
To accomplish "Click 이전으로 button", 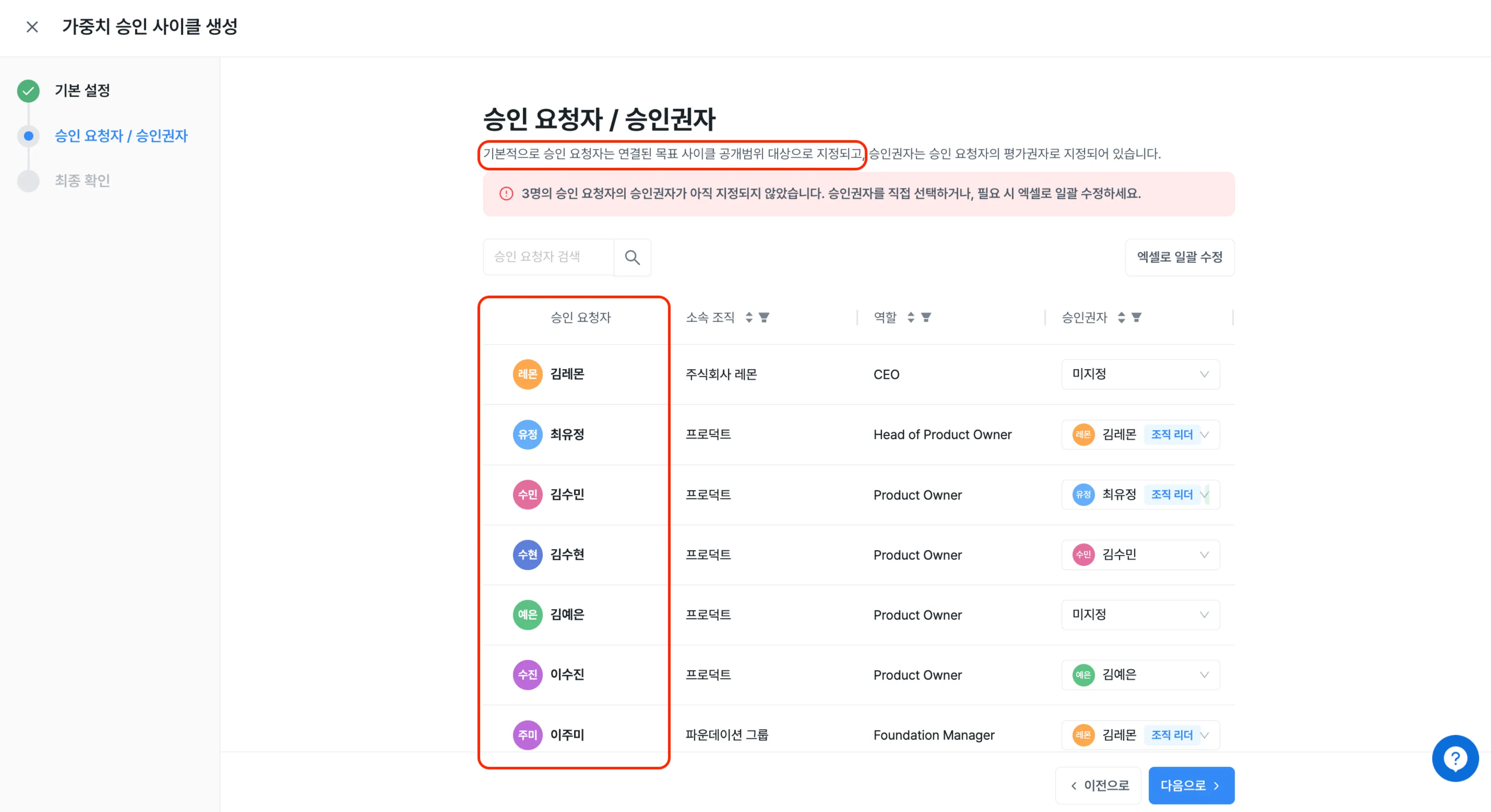I will point(1099,785).
